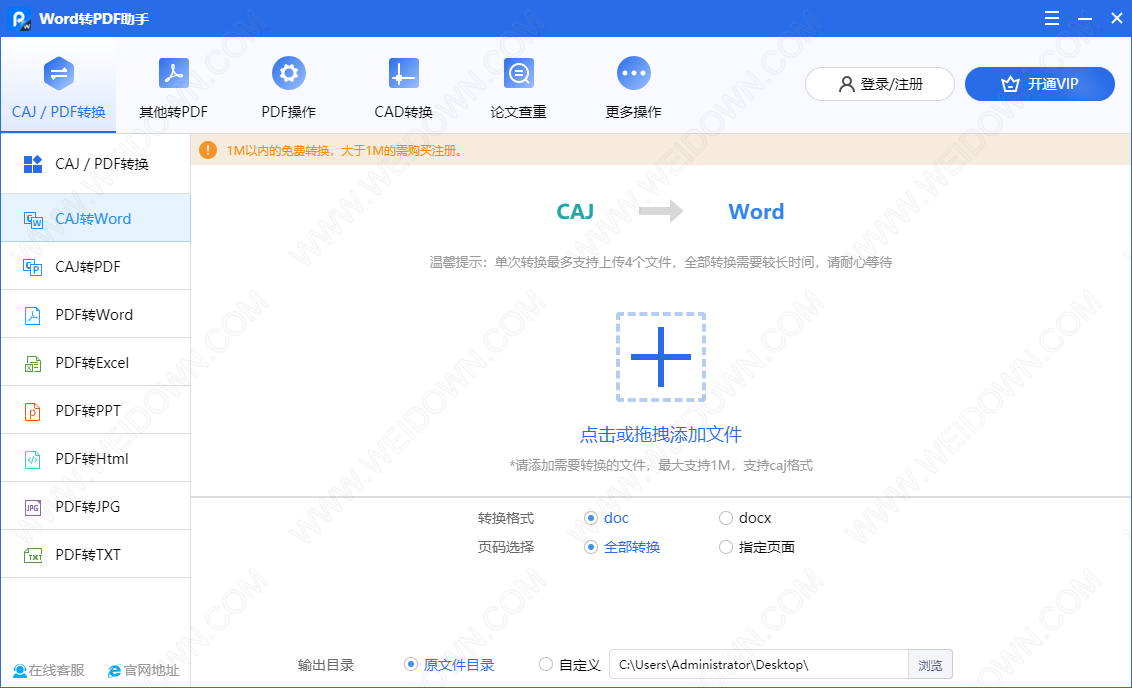The height and width of the screenshot is (688, 1132).
Task: Click the Word转PDF助手 app logo
Action: point(21,19)
